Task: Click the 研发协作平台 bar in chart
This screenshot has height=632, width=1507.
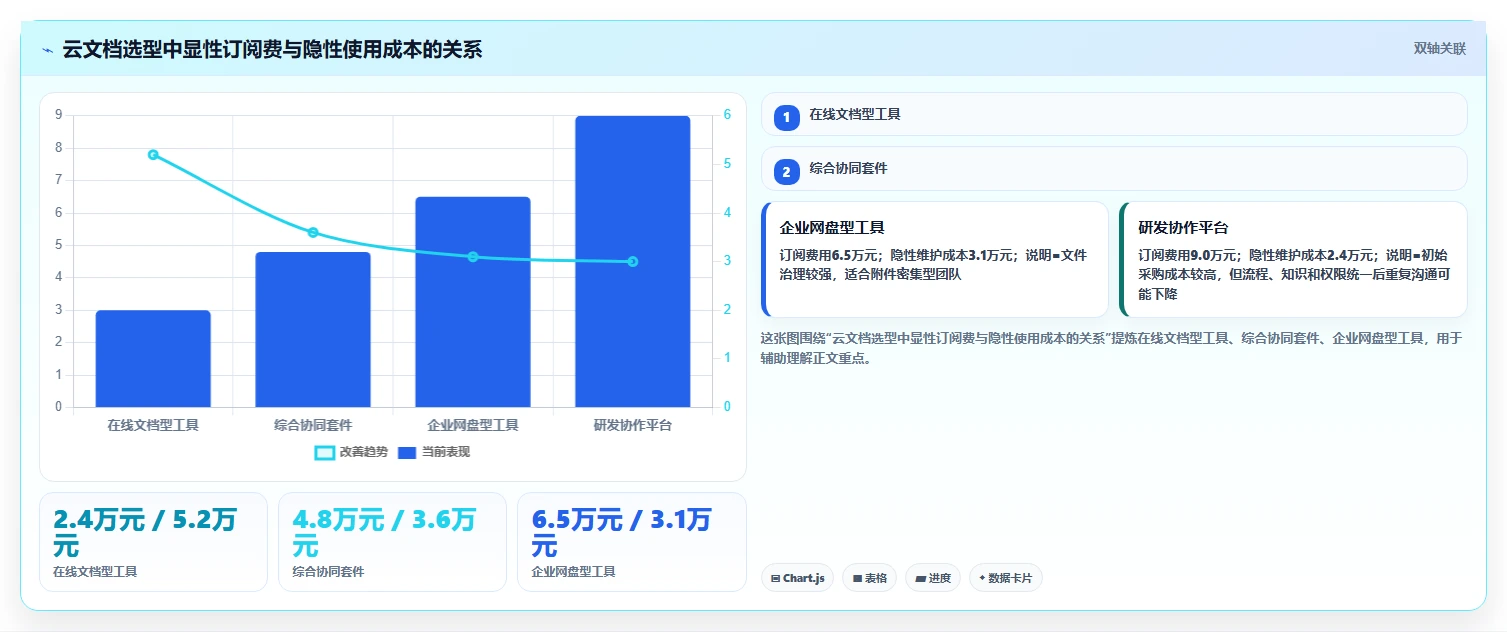Action: (x=633, y=261)
